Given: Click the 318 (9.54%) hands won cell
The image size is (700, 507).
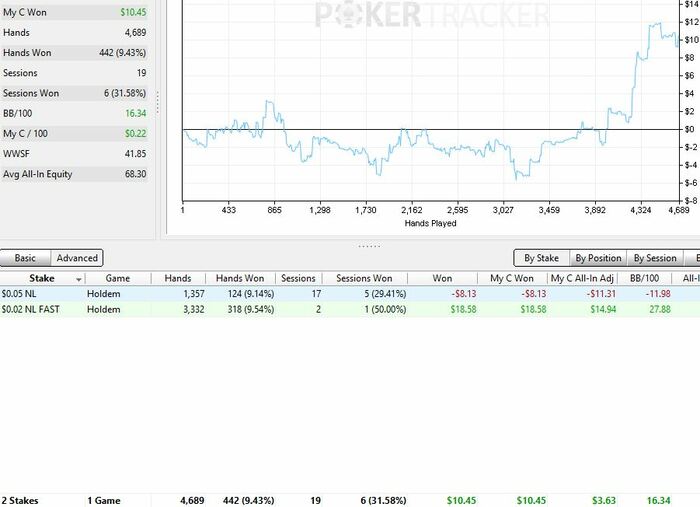Looking at the screenshot, I should pos(250,309).
